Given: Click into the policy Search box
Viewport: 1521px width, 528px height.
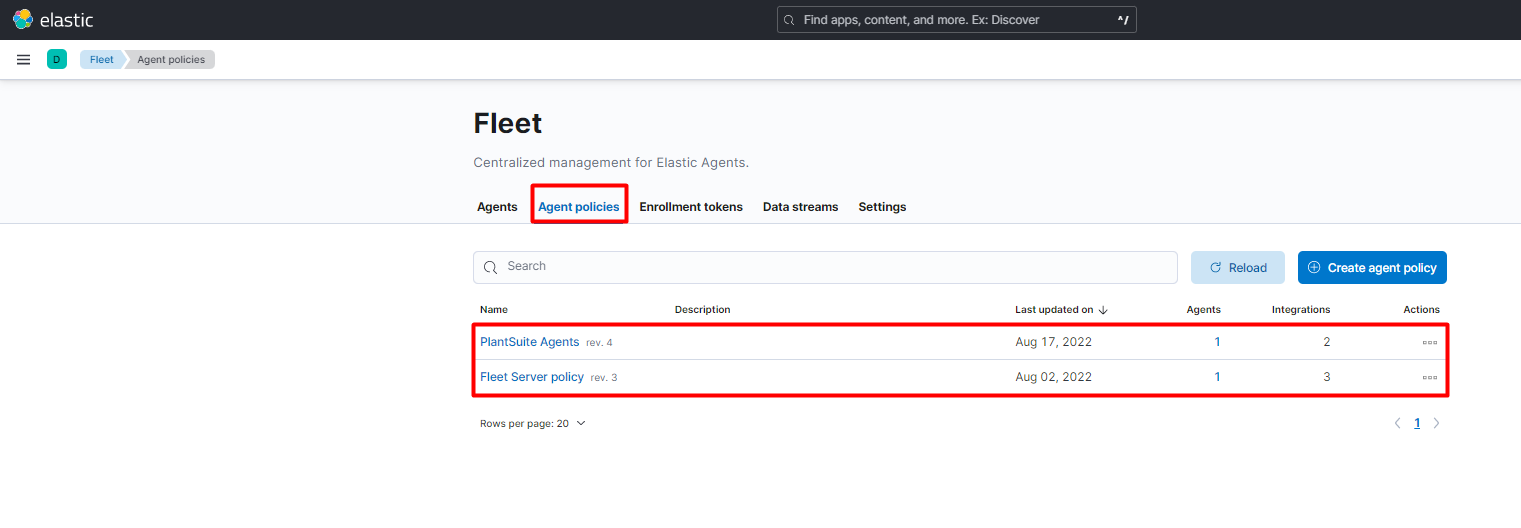Looking at the screenshot, I should [x=825, y=267].
